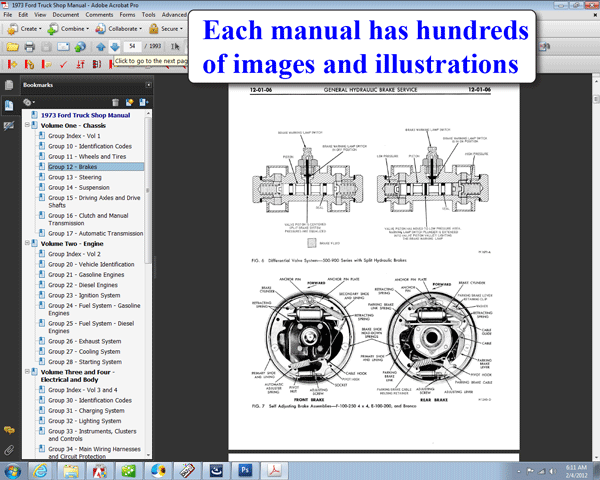Viewport: 600px width, 480px height.
Task: Click the bookmarks panel vertical scrollbar thumb
Action: pyautogui.click(x=148, y=191)
